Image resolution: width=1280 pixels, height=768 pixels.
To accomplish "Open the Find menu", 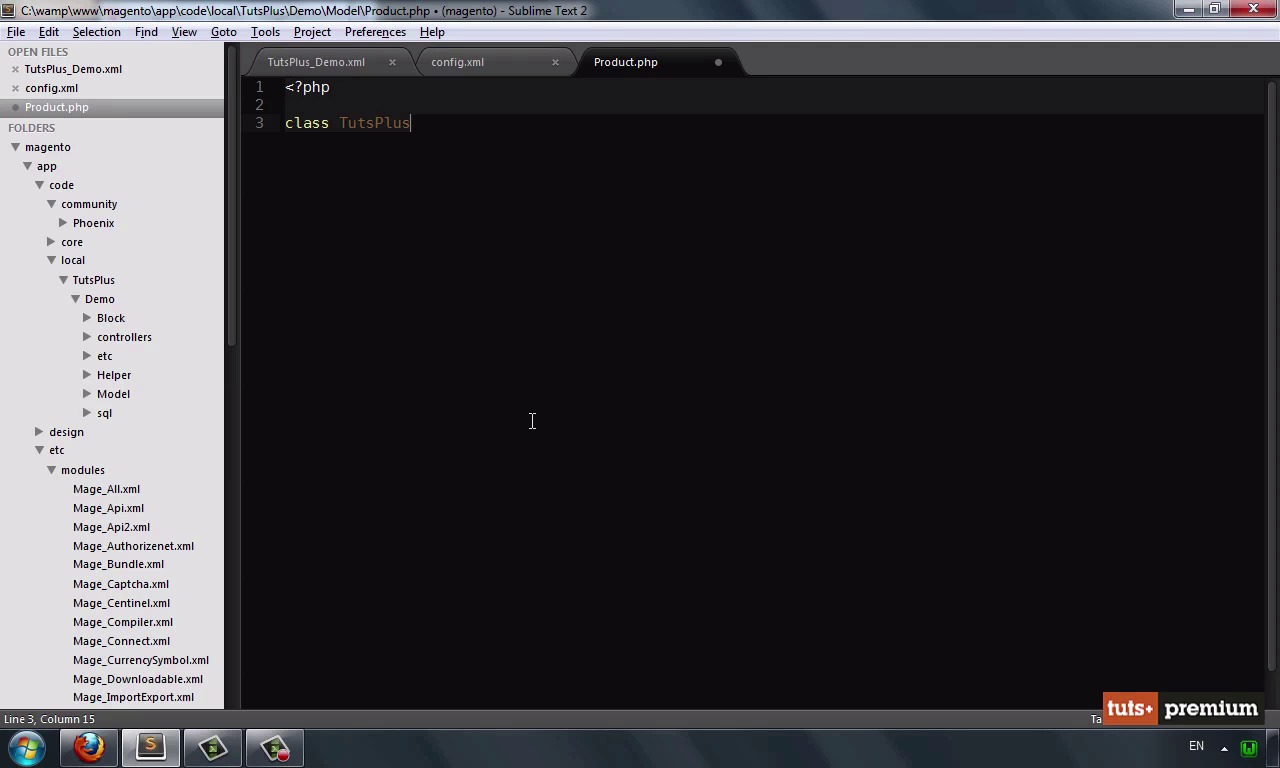I will pos(146,32).
